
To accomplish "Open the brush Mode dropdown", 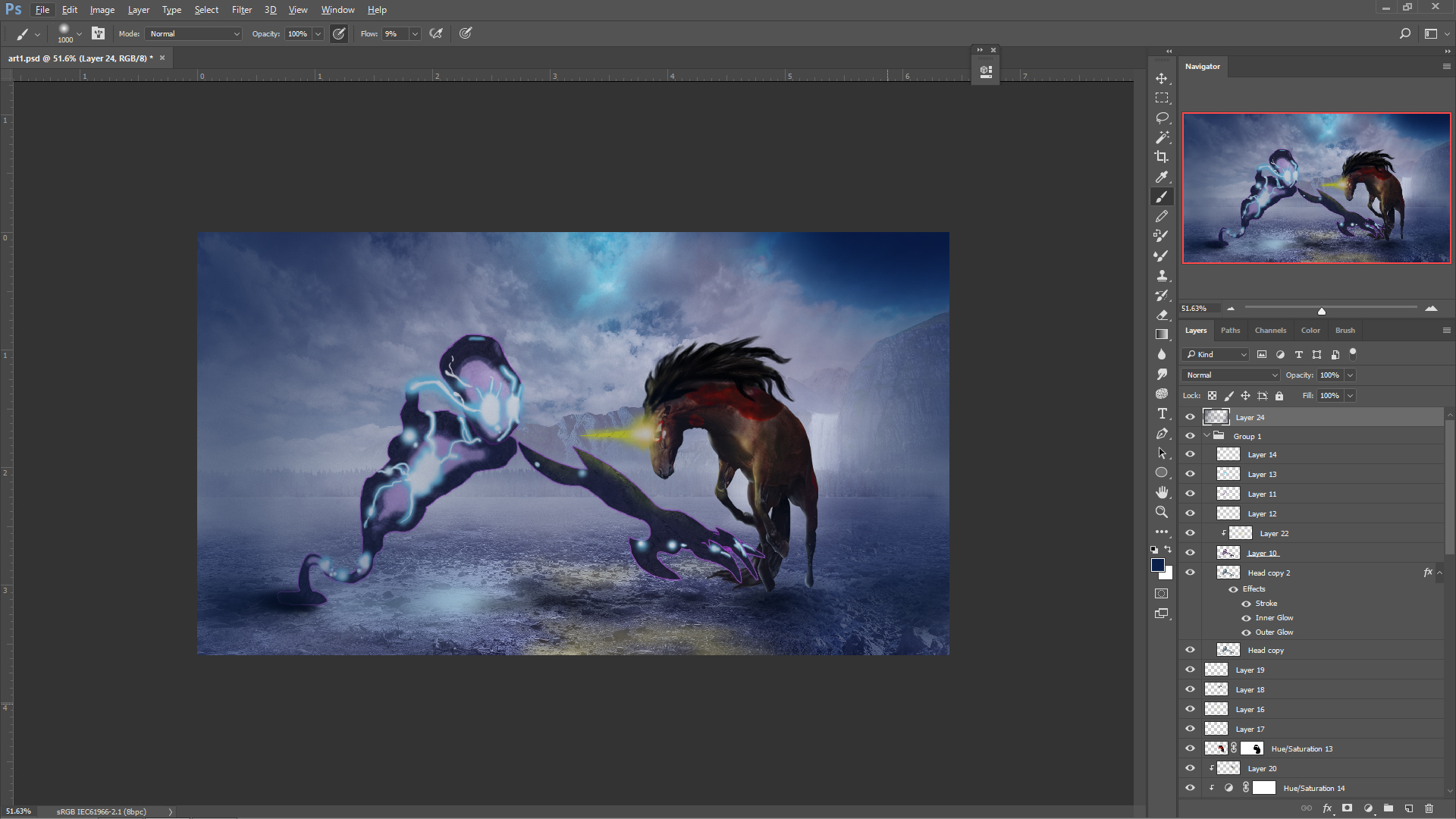I will coord(193,33).
